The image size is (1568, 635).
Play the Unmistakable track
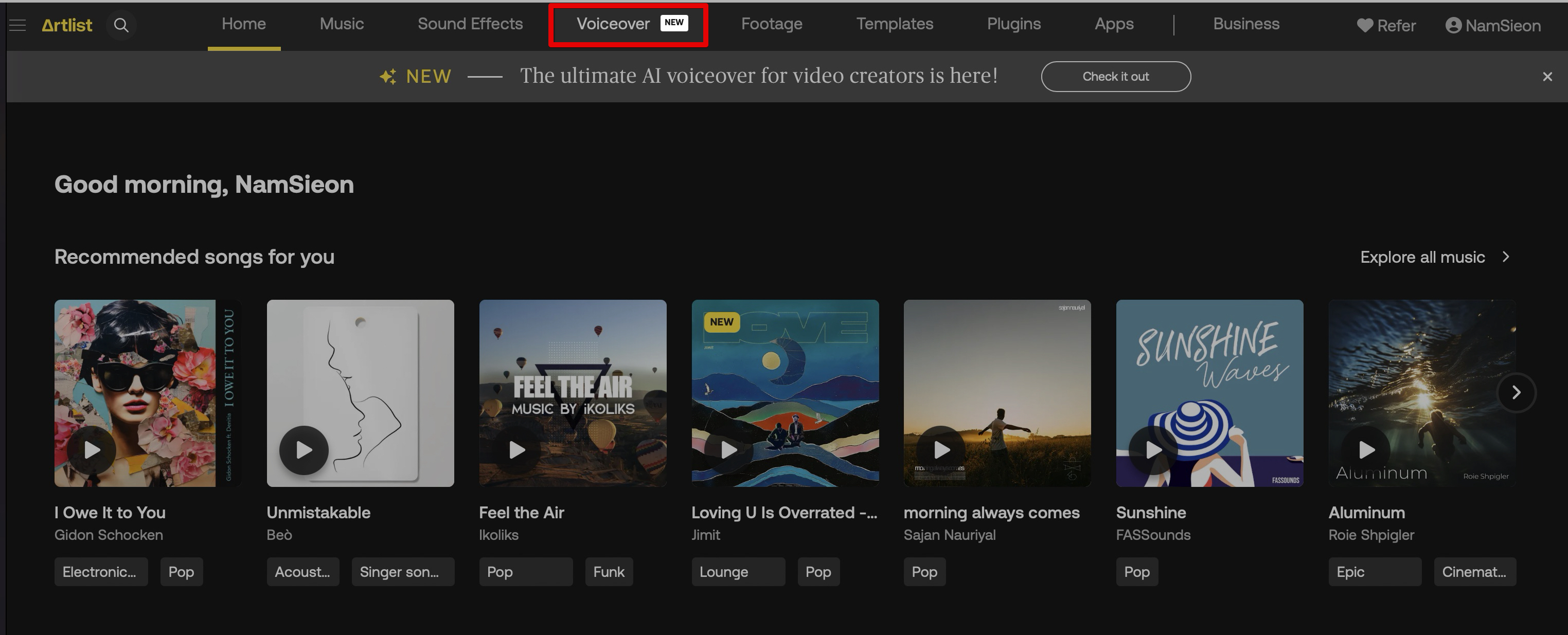[x=304, y=450]
